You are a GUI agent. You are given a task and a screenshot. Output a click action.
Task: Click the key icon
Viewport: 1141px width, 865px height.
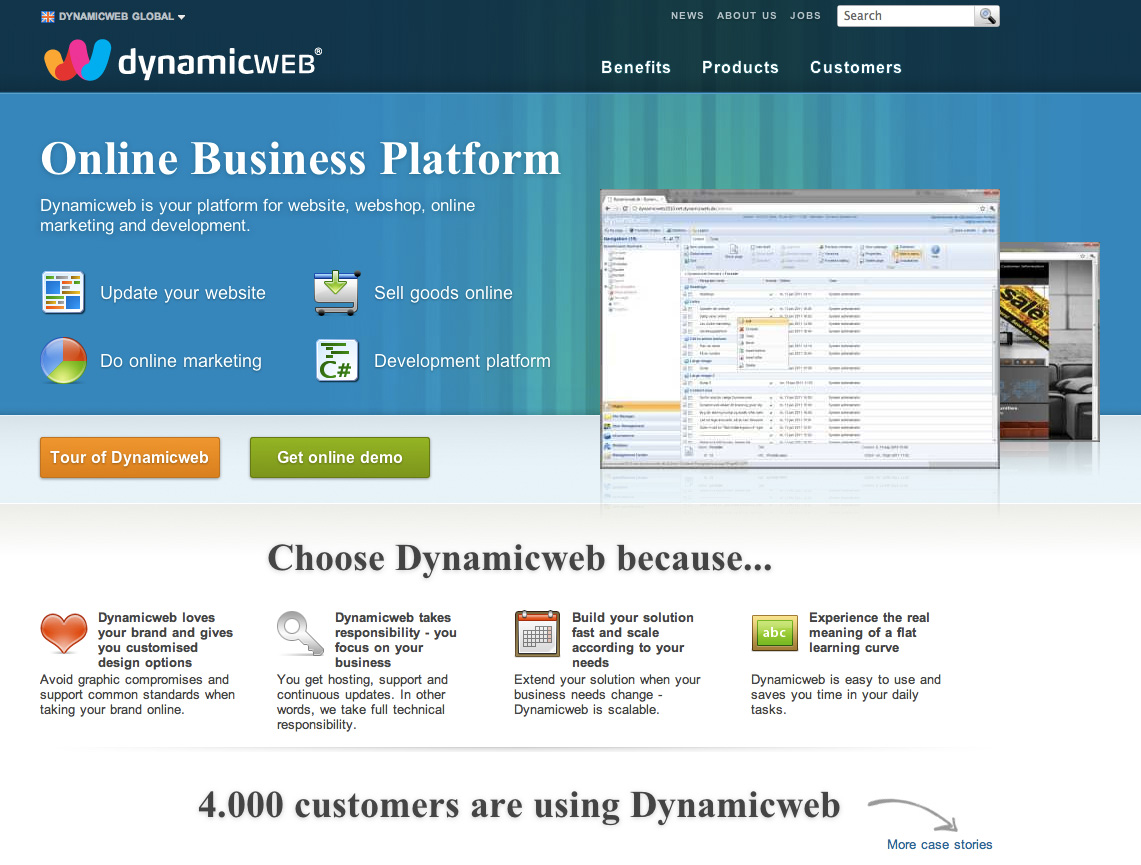coord(300,633)
